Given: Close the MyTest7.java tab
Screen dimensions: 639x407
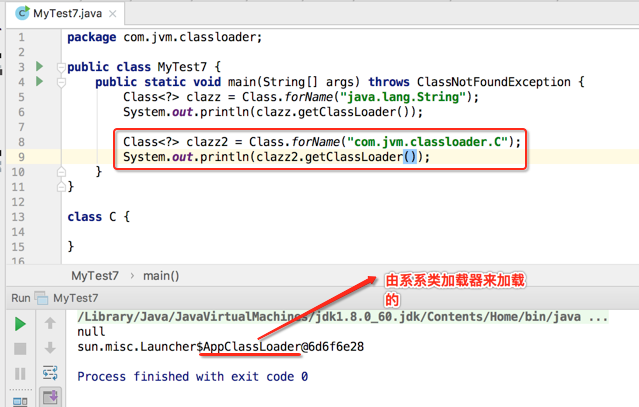Looking at the screenshot, I should pyautogui.click(x=112, y=14).
